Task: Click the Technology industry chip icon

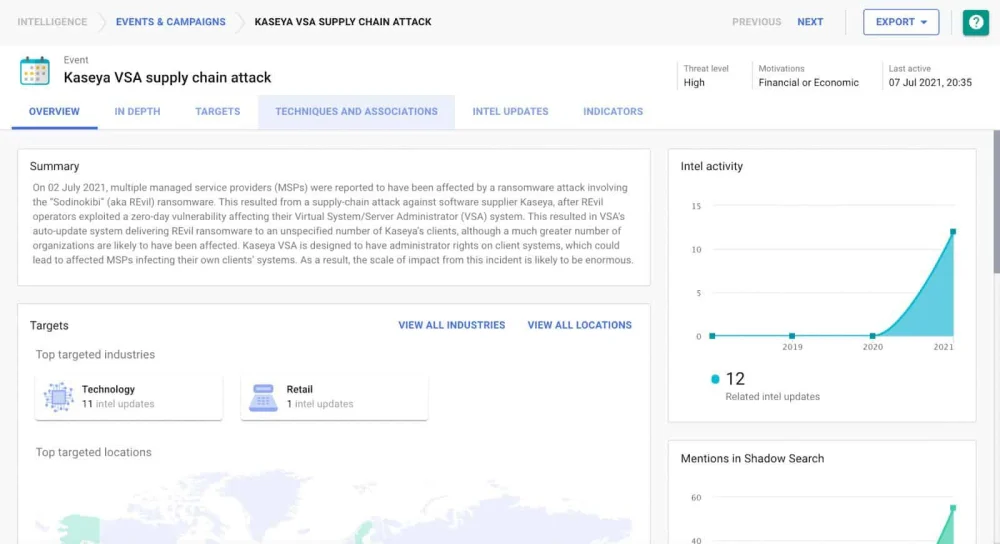Action: [x=59, y=397]
